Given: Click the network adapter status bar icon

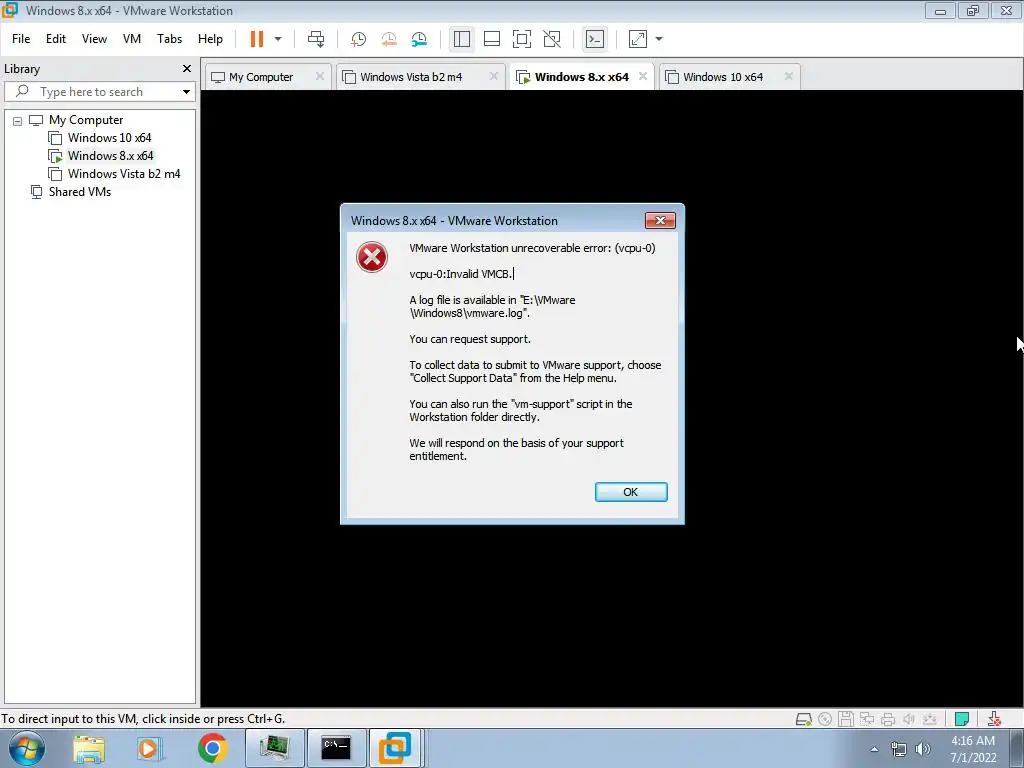Looking at the screenshot, I should [x=867, y=719].
